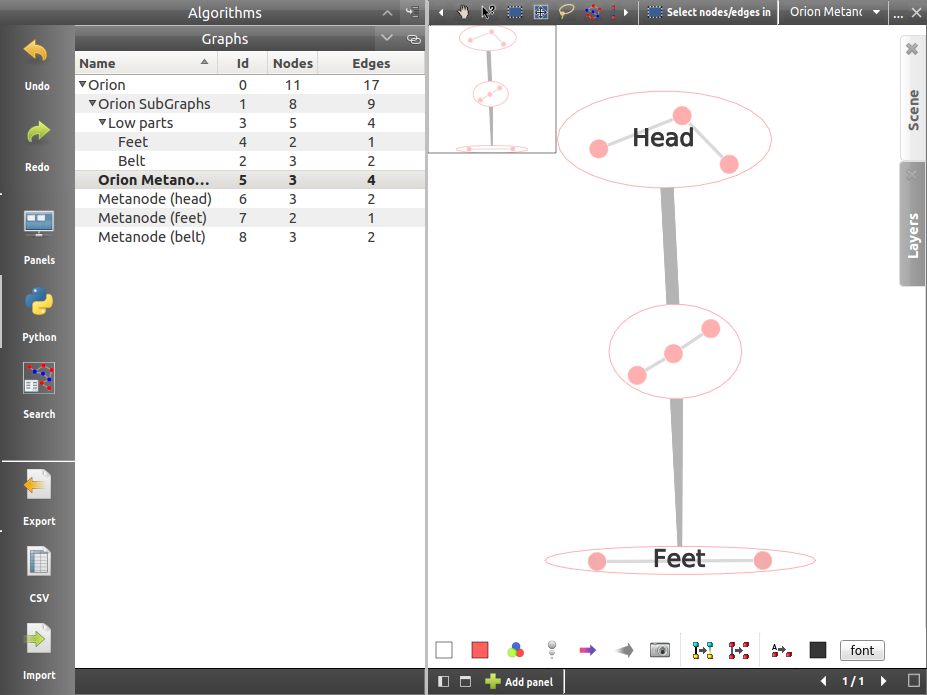Screen dimensions: 927x695
Task: Toggle the purple edge arrow icon
Action: (x=587, y=650)
